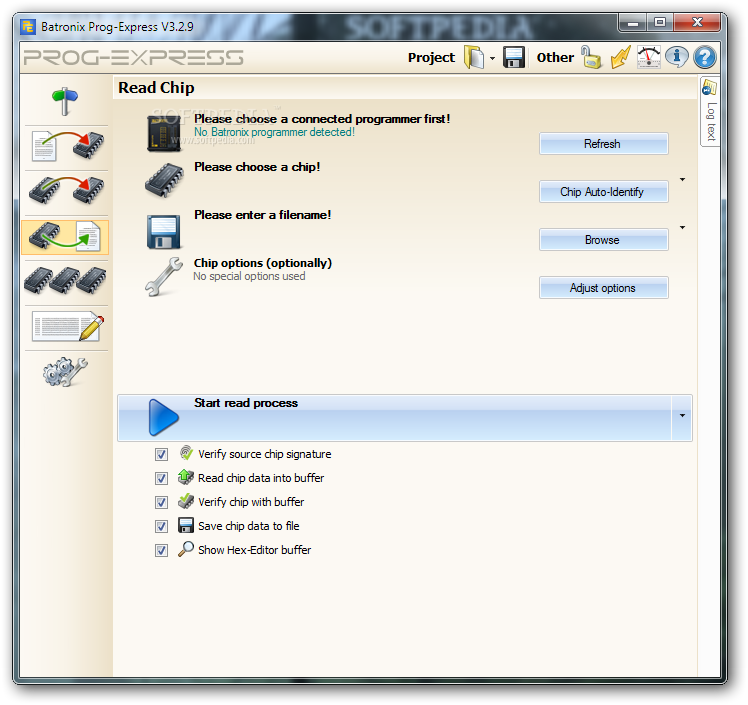Viewport: 748px width, 705px height.
Task: Select Write file to chip sidebar icon
Action: [67, 146]
